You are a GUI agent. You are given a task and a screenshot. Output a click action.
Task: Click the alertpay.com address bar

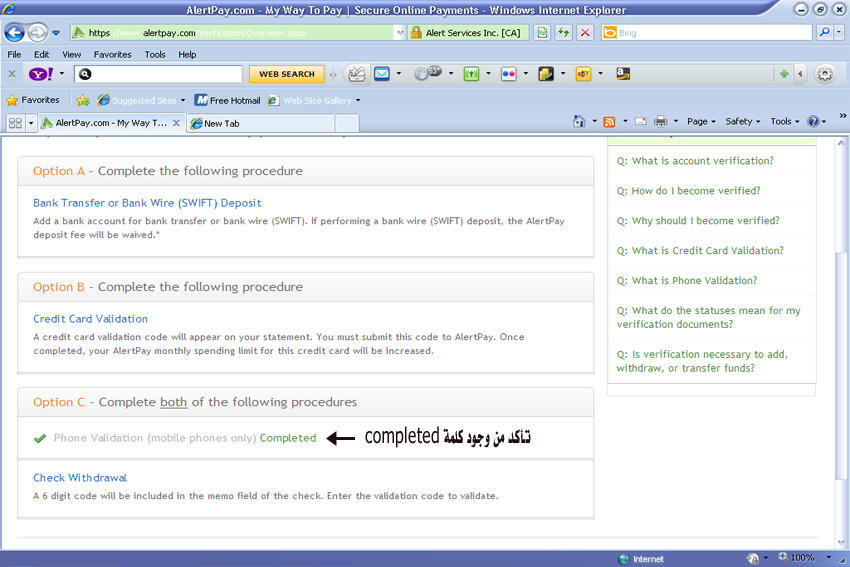(231, 33)
